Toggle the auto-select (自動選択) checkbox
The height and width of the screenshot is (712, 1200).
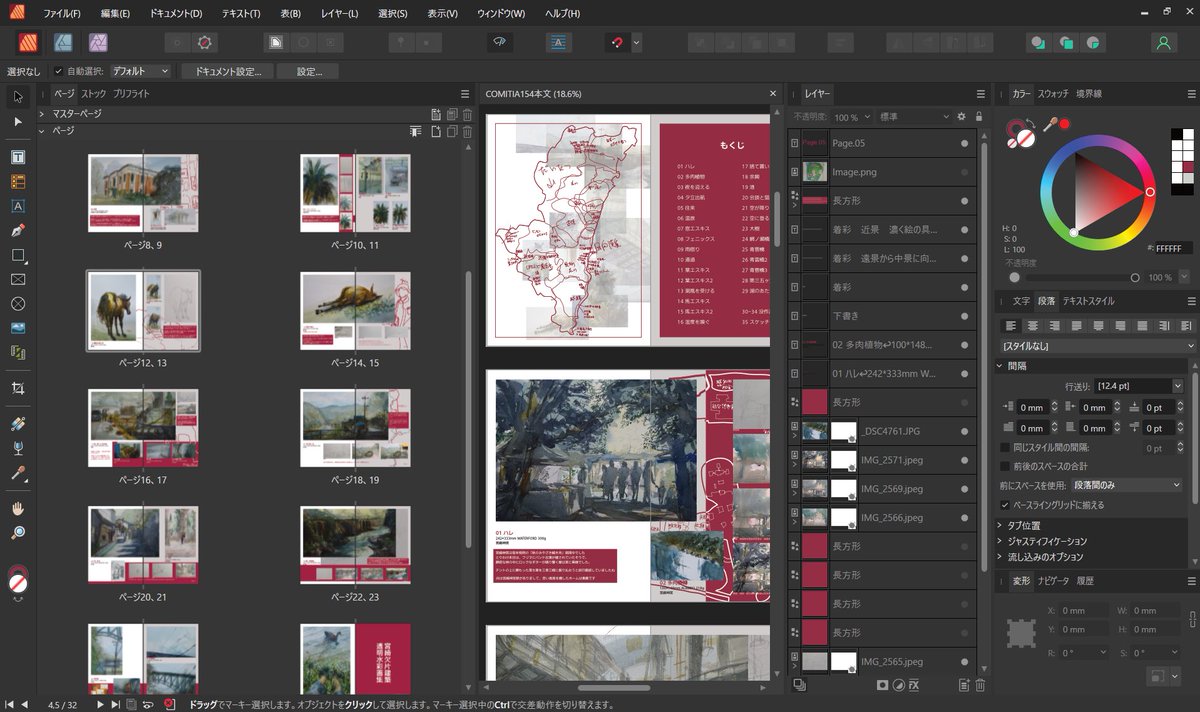58,72
